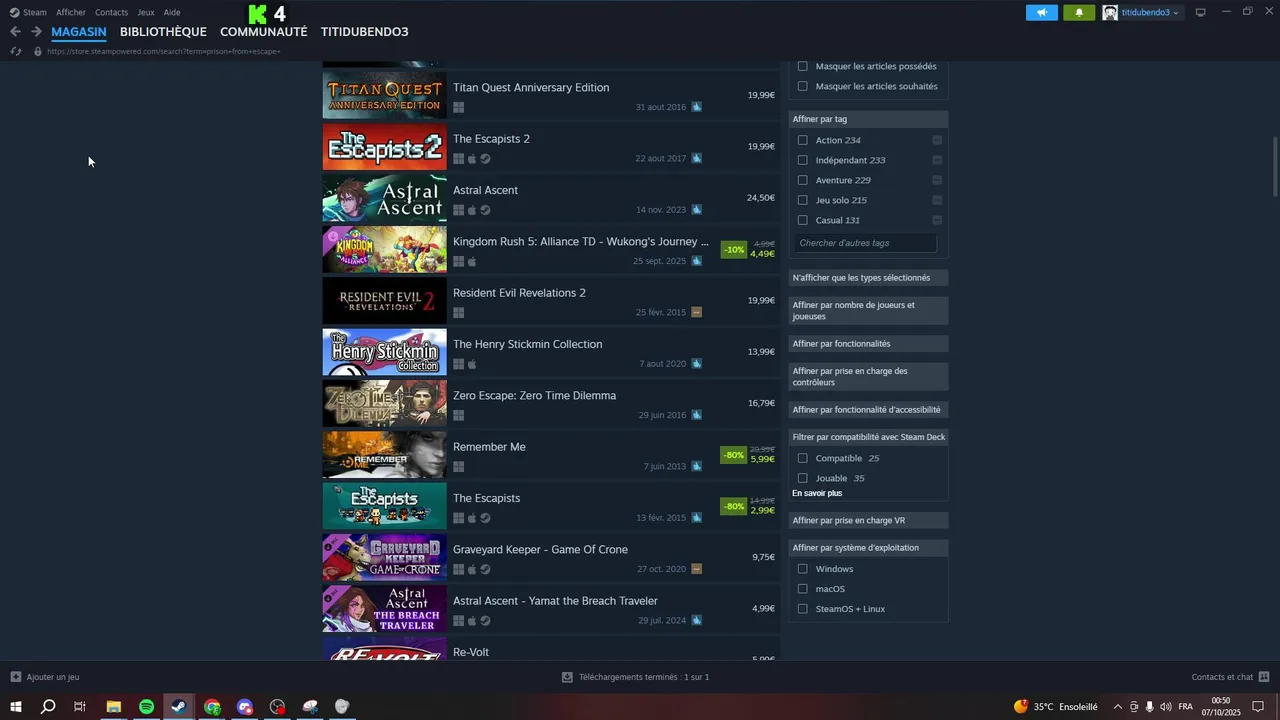
Task: Reload the store page
Action: (15, 51)
